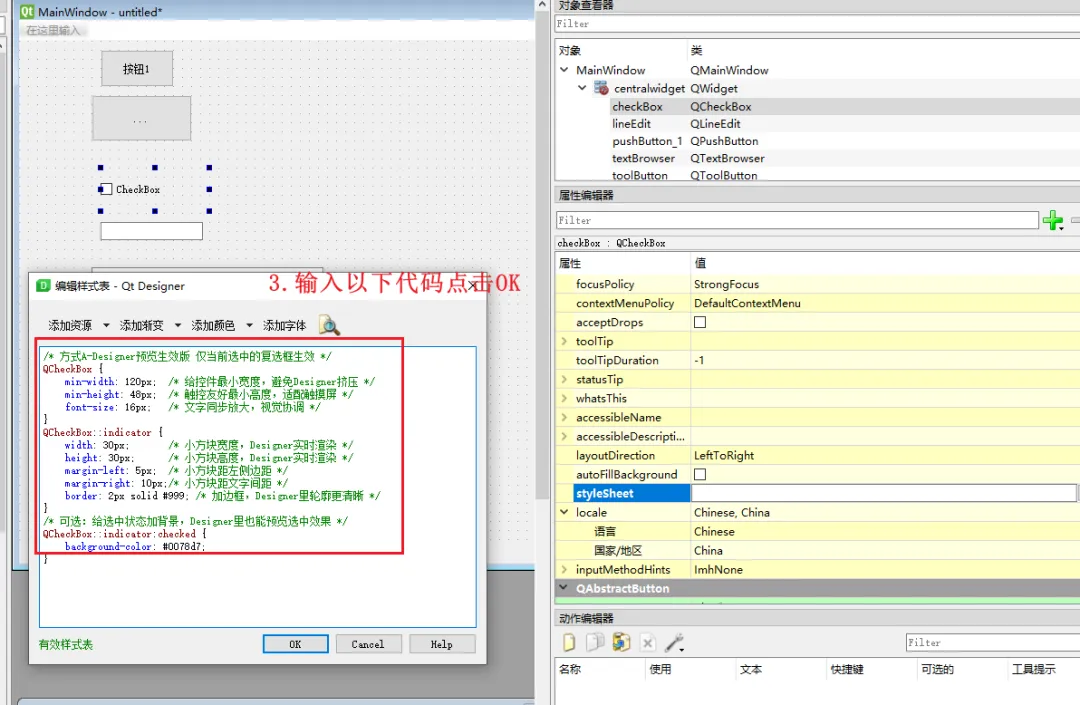
Task: Click the 按钮1 push button on the form
Action: click(x=137, y=69)
